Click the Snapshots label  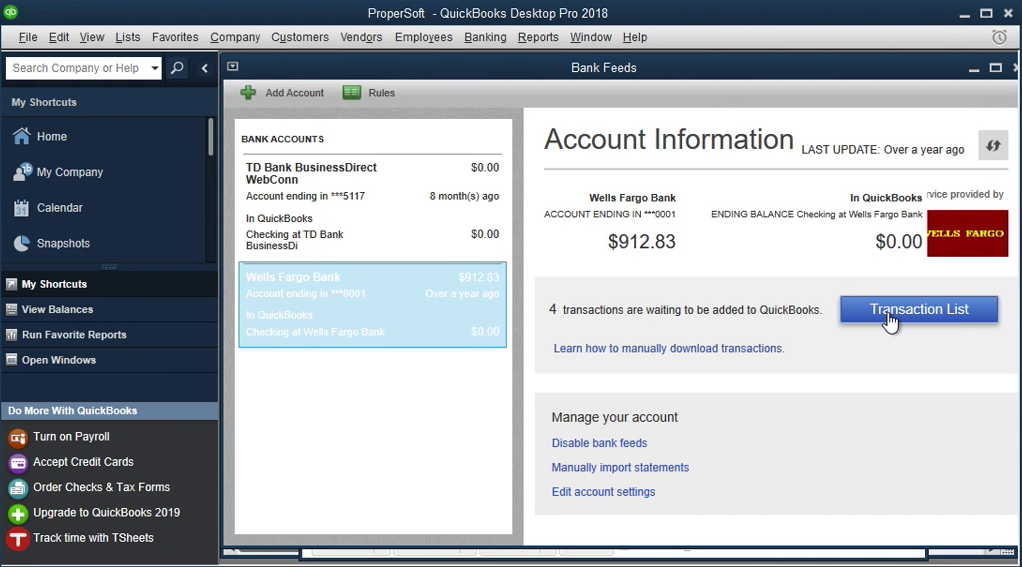(x=63, y=243)
